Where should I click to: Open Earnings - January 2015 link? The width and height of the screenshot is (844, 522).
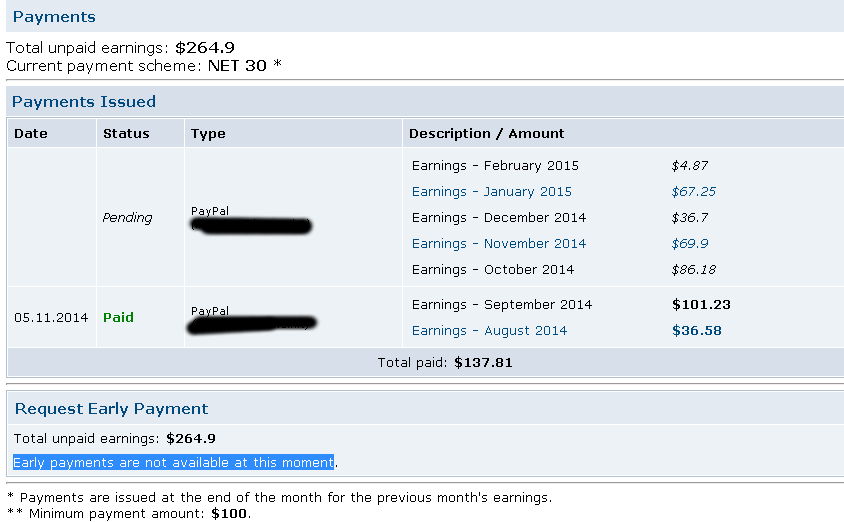pyautogui.click(x=491, y=192)
